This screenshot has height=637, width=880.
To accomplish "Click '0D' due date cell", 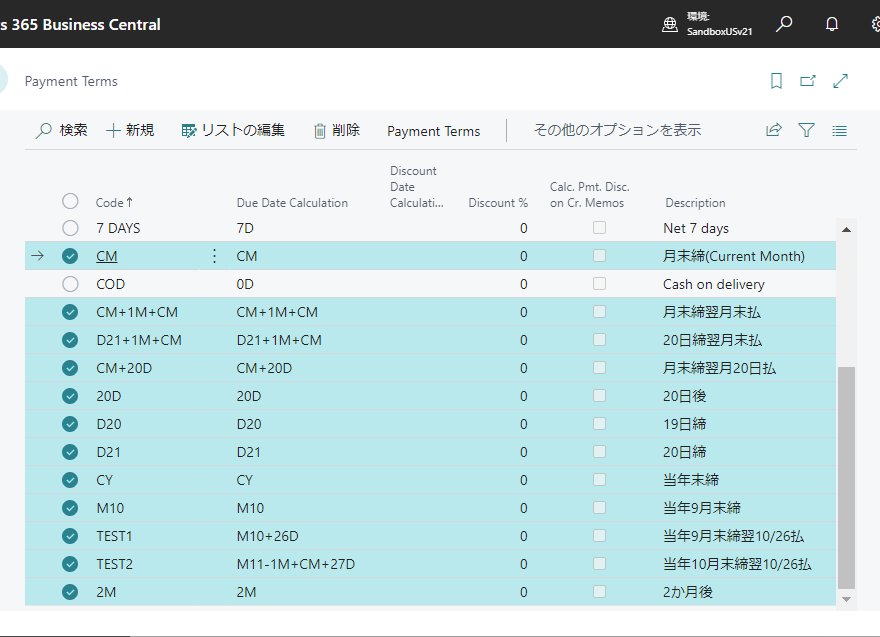I will tap(245, 284).
